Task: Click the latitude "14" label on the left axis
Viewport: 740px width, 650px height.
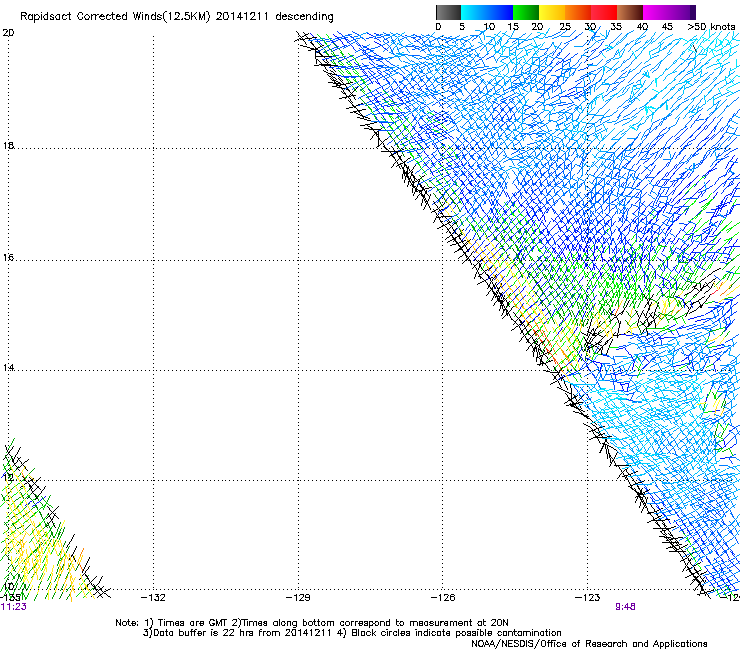Action: [8, 368]
